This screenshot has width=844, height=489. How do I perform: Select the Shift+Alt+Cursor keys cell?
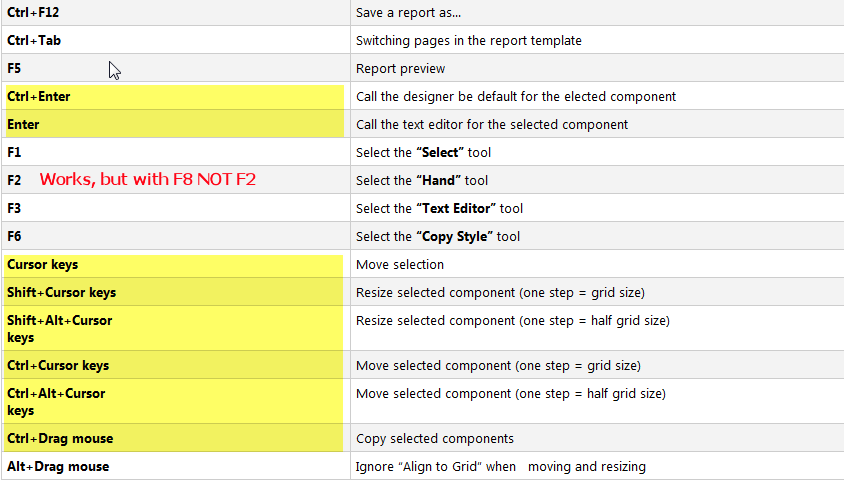[174, 328]
